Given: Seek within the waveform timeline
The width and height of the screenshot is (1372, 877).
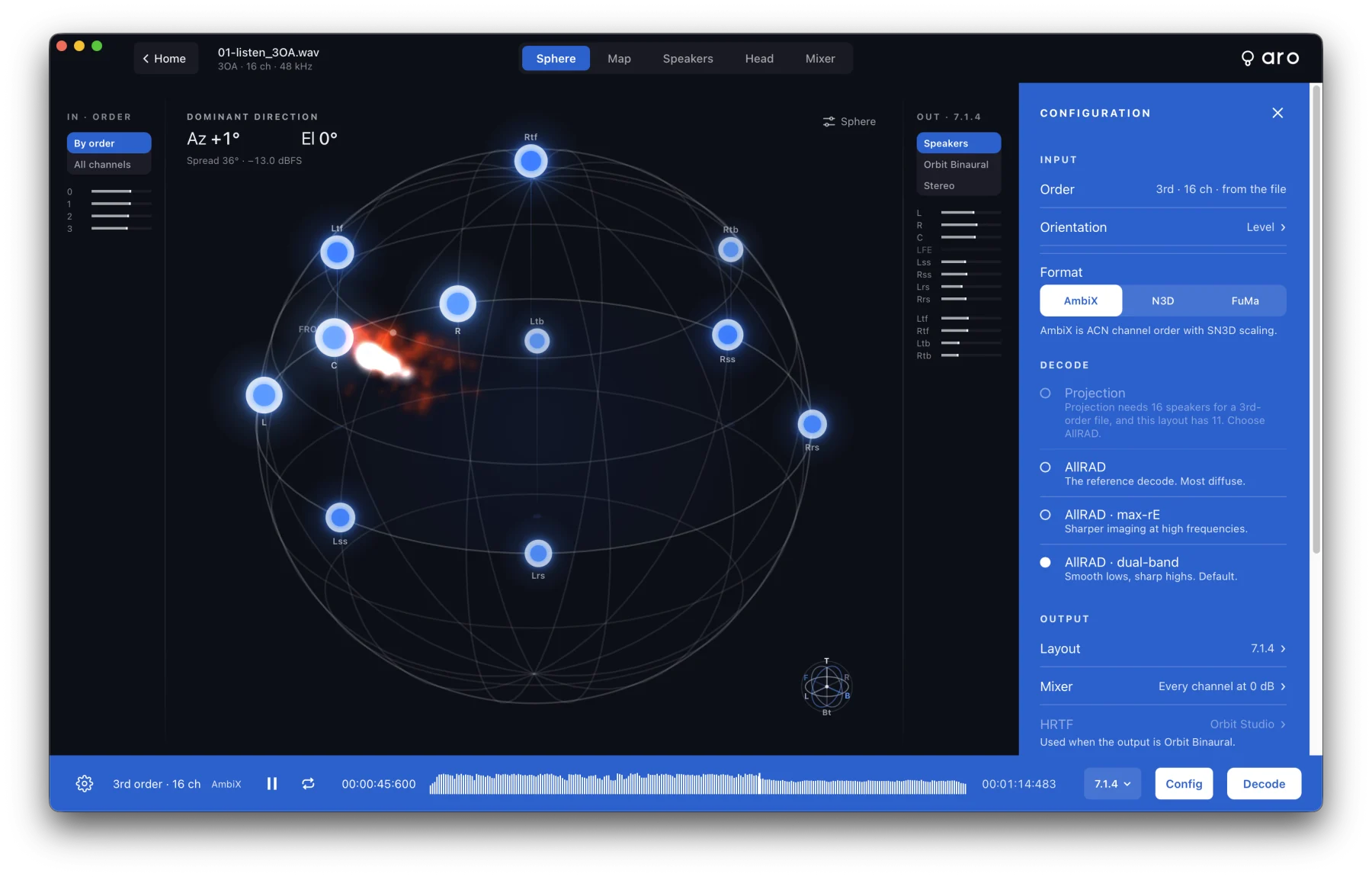Looking at the screenshot, I should point(697,783).
